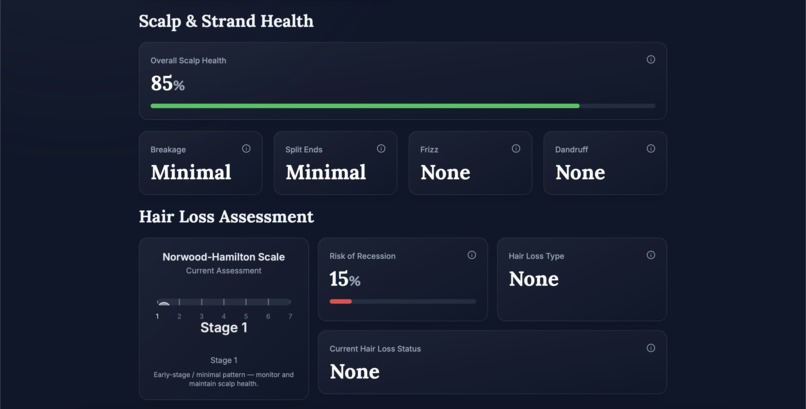Show info for the Frizz card
This screenshot has width=806, height=409.
[x=516, y=148]
